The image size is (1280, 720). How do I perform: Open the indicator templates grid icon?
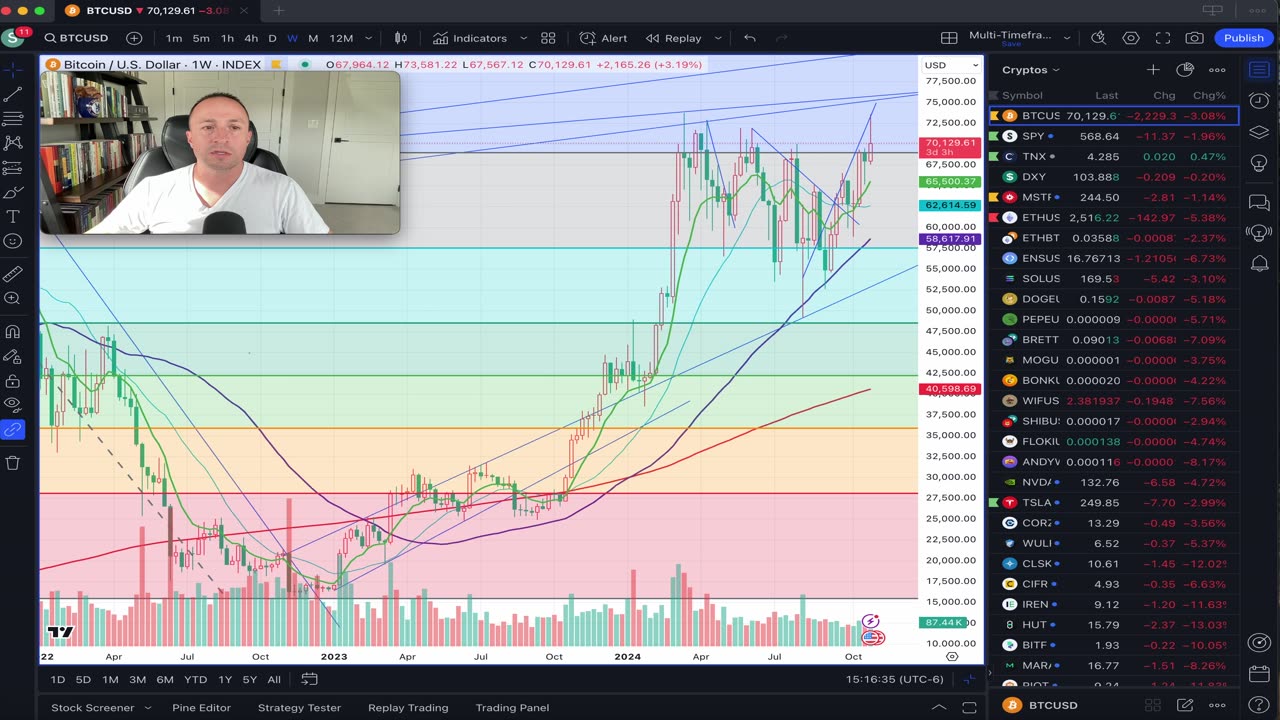coord(548,38)
